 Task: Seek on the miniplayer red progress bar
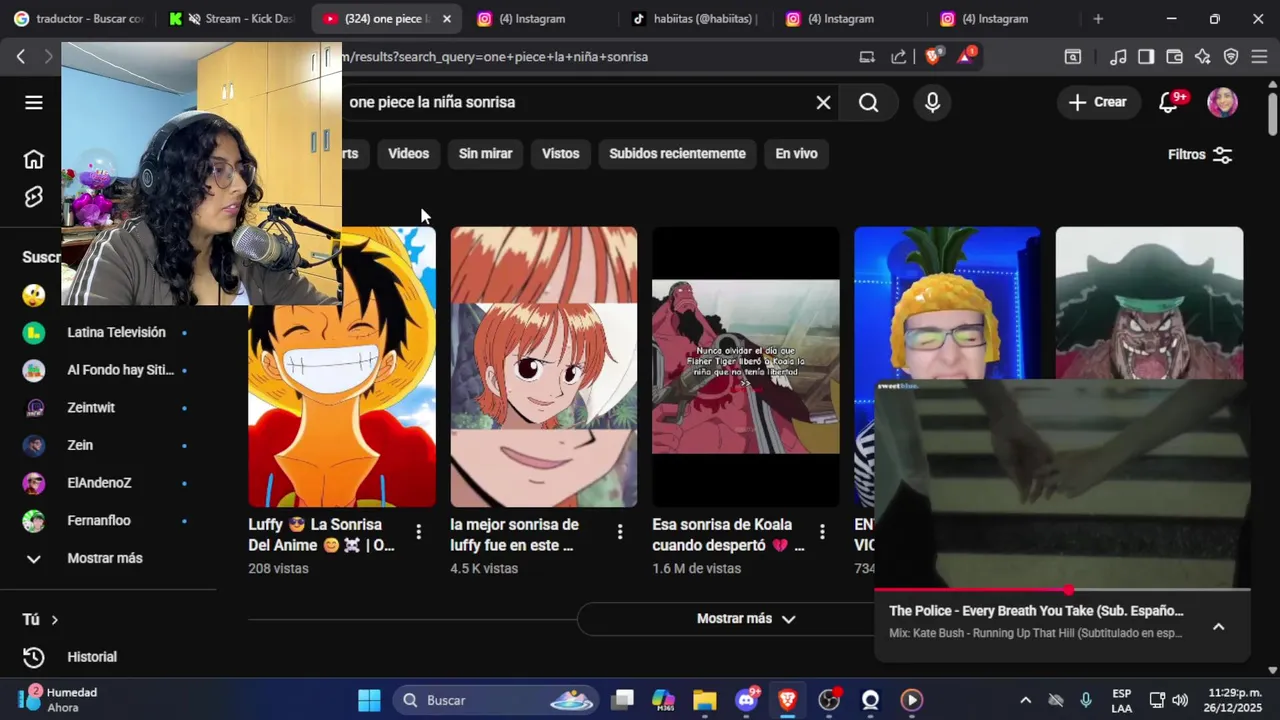[x=1062, y=590]
